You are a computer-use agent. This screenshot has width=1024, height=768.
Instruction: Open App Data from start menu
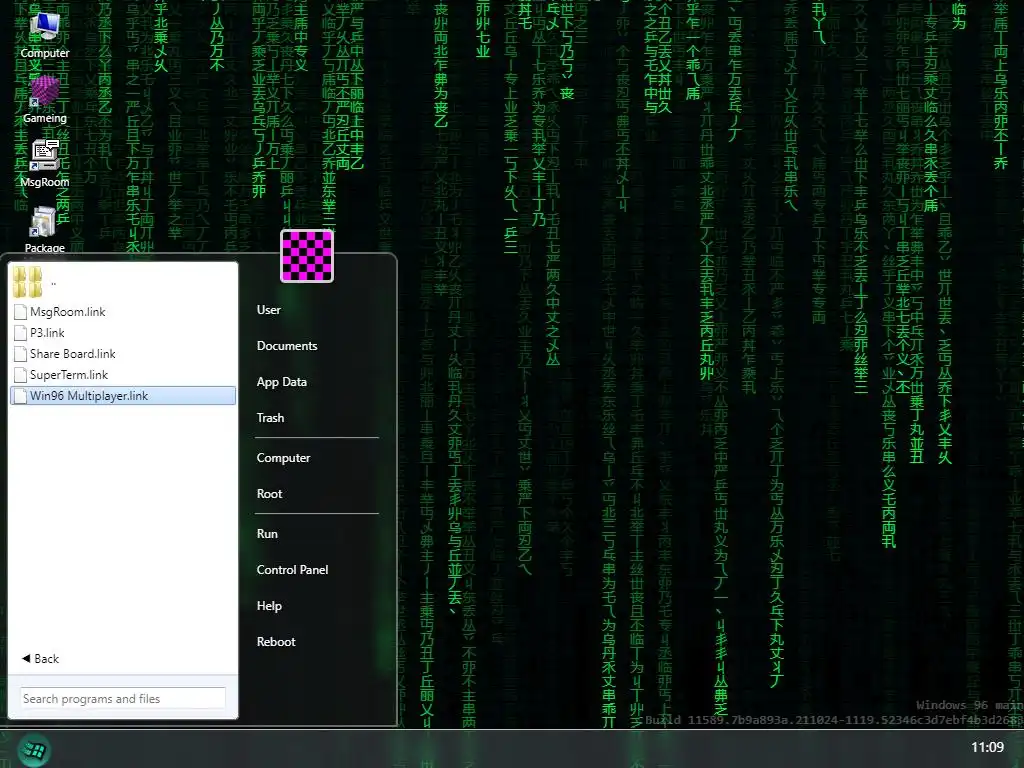[x=281, y=382]
